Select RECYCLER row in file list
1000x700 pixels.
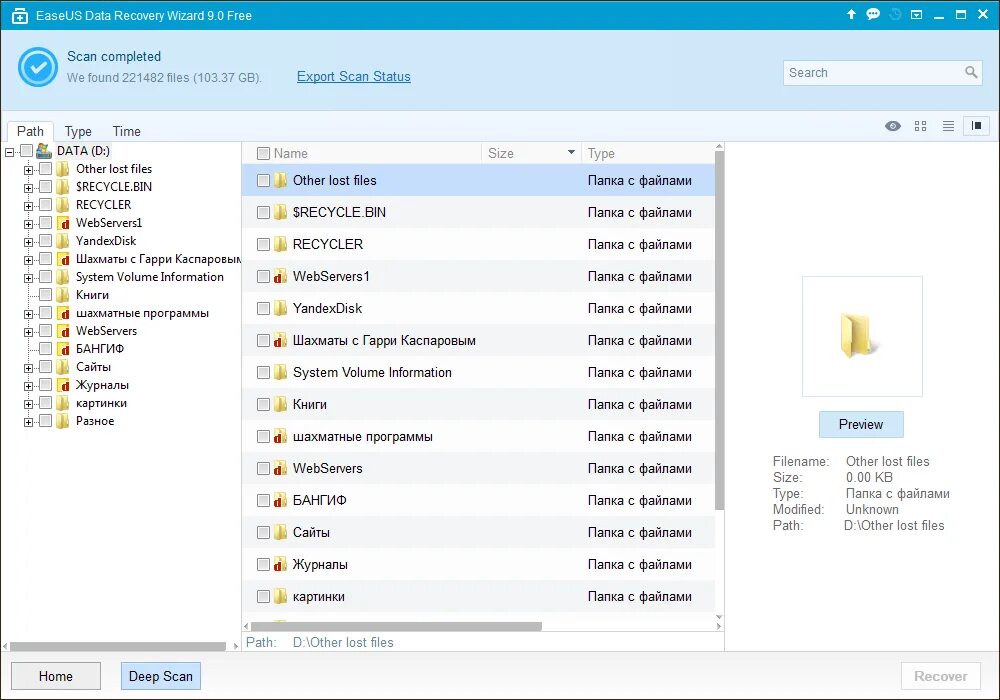(x=478, y=244)
